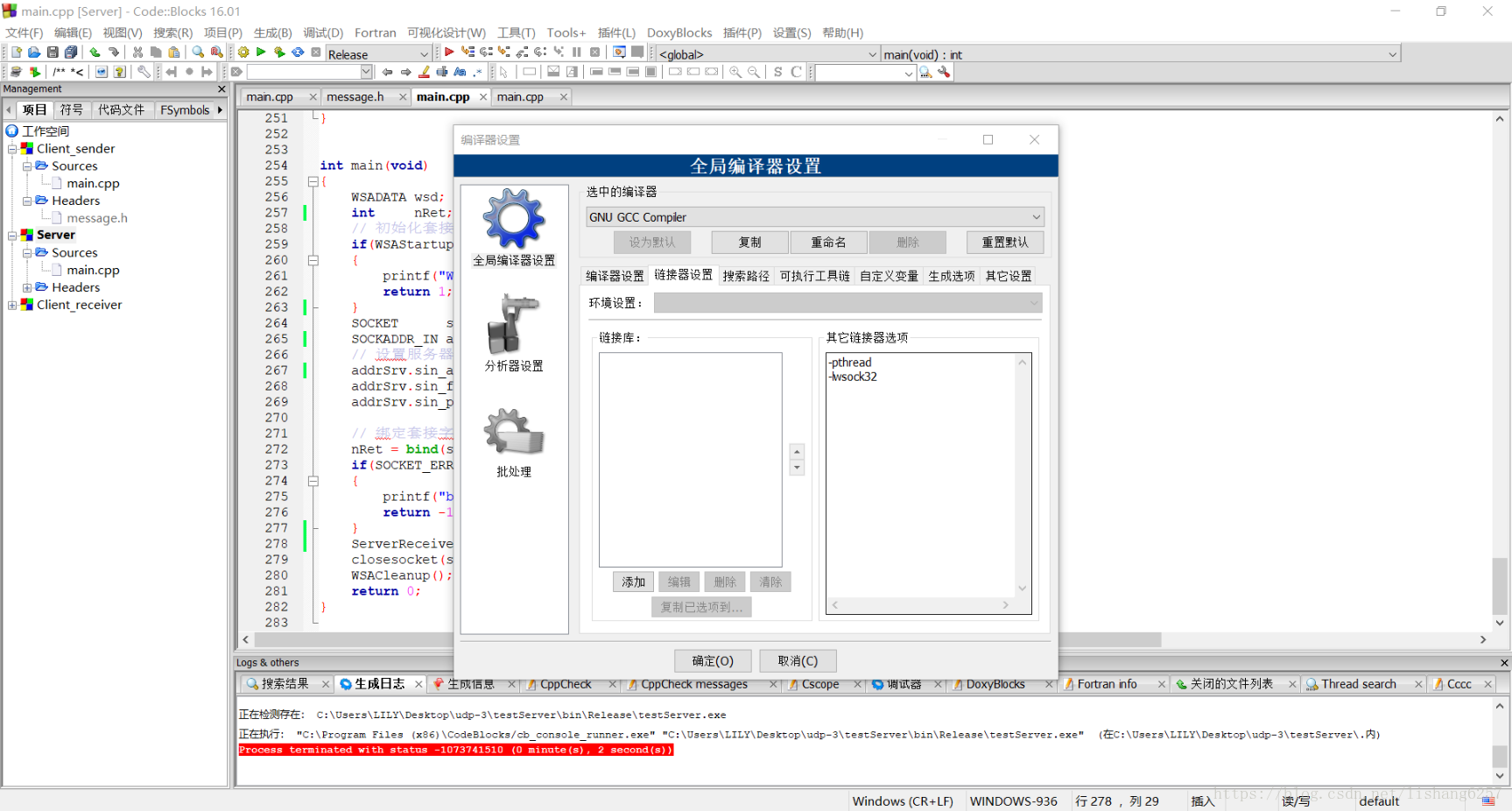The width and height of the screenshot is (1512, 811).
Task: Click the 重命名 compiler button
Action: tap(828, 242)
